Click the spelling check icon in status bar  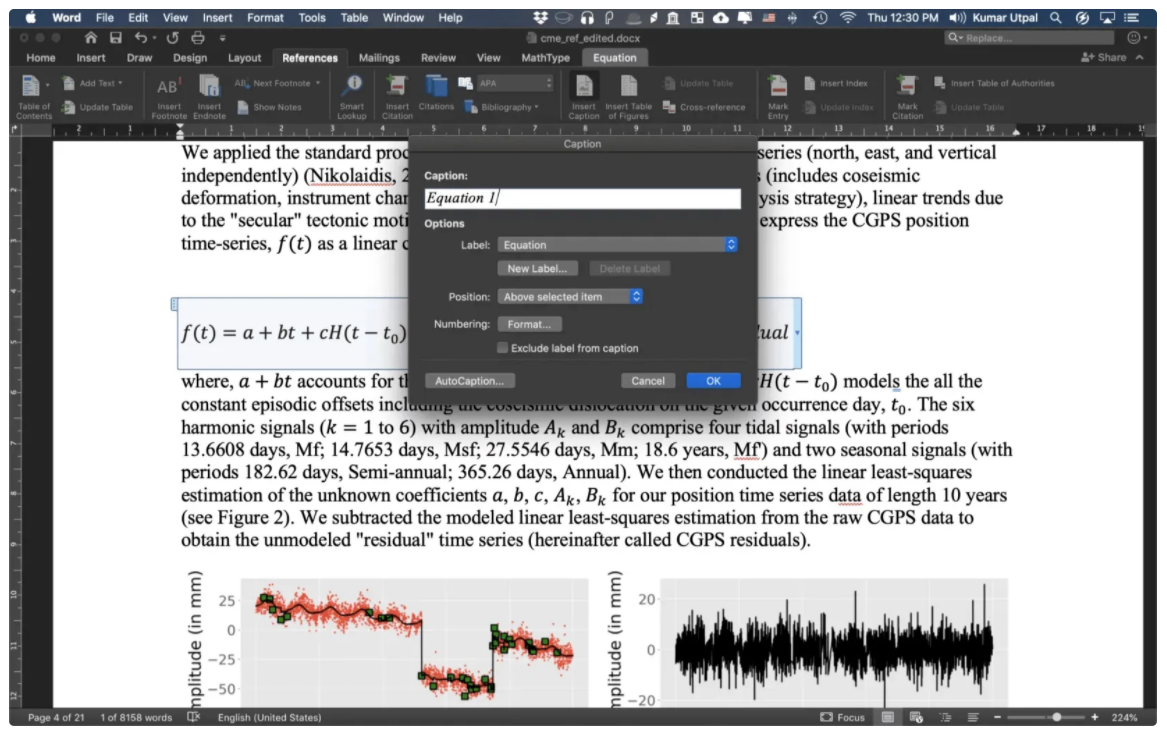(x=194, y=717)
